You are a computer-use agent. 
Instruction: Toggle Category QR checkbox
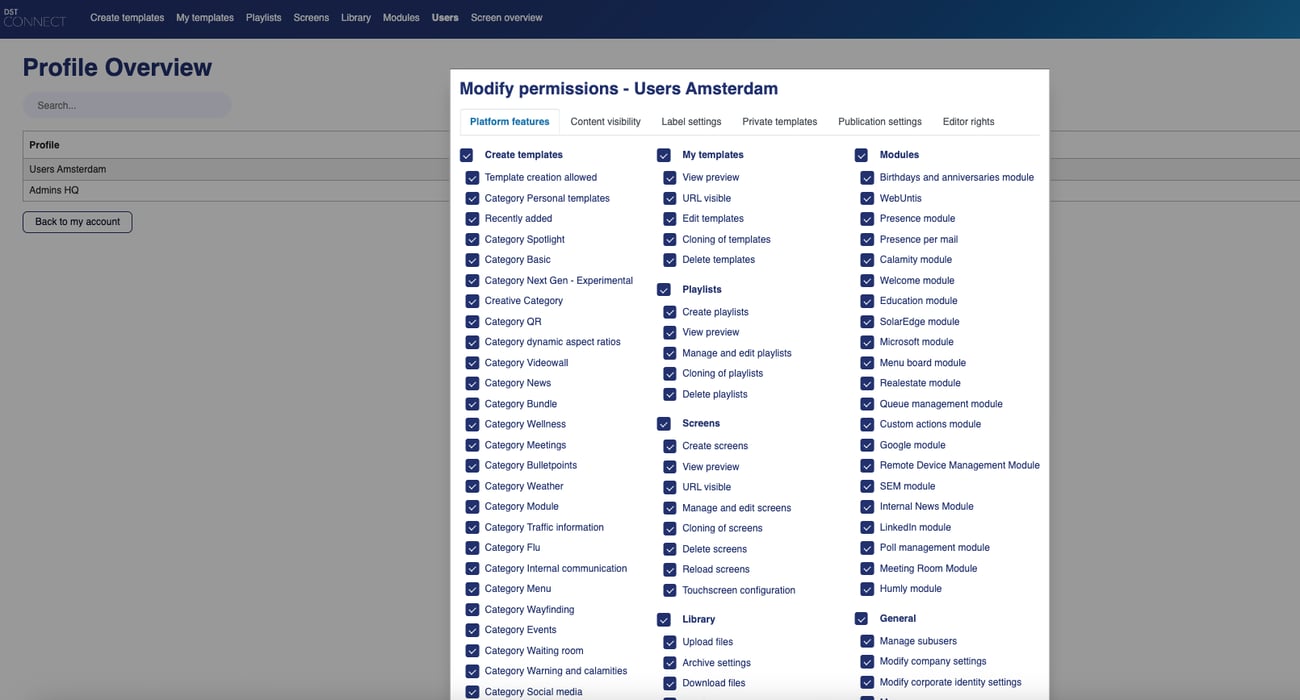[472, 321]
